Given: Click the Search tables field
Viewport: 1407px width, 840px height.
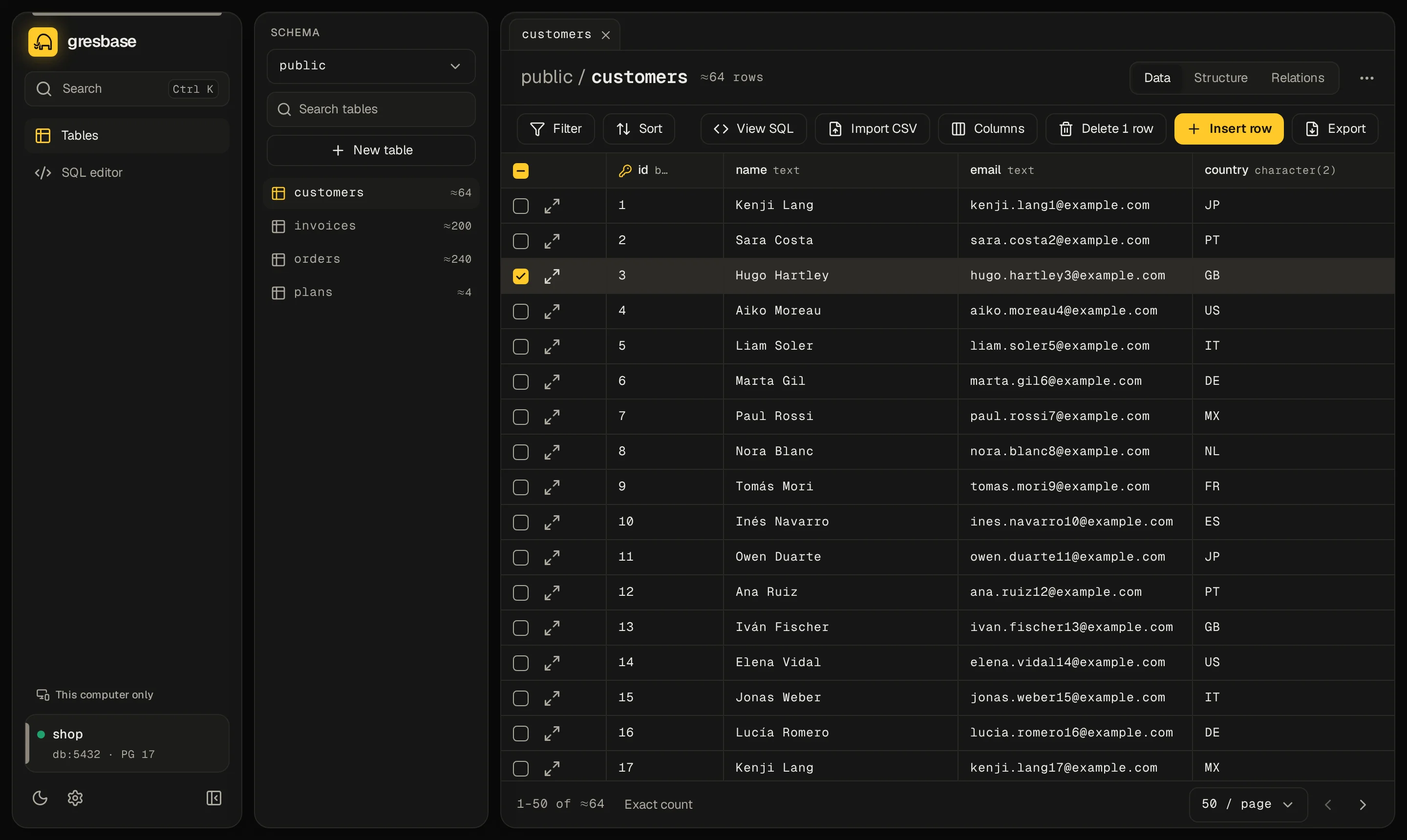Looking at the screenshot, I should pyautogui.click(x=371, y=109).
